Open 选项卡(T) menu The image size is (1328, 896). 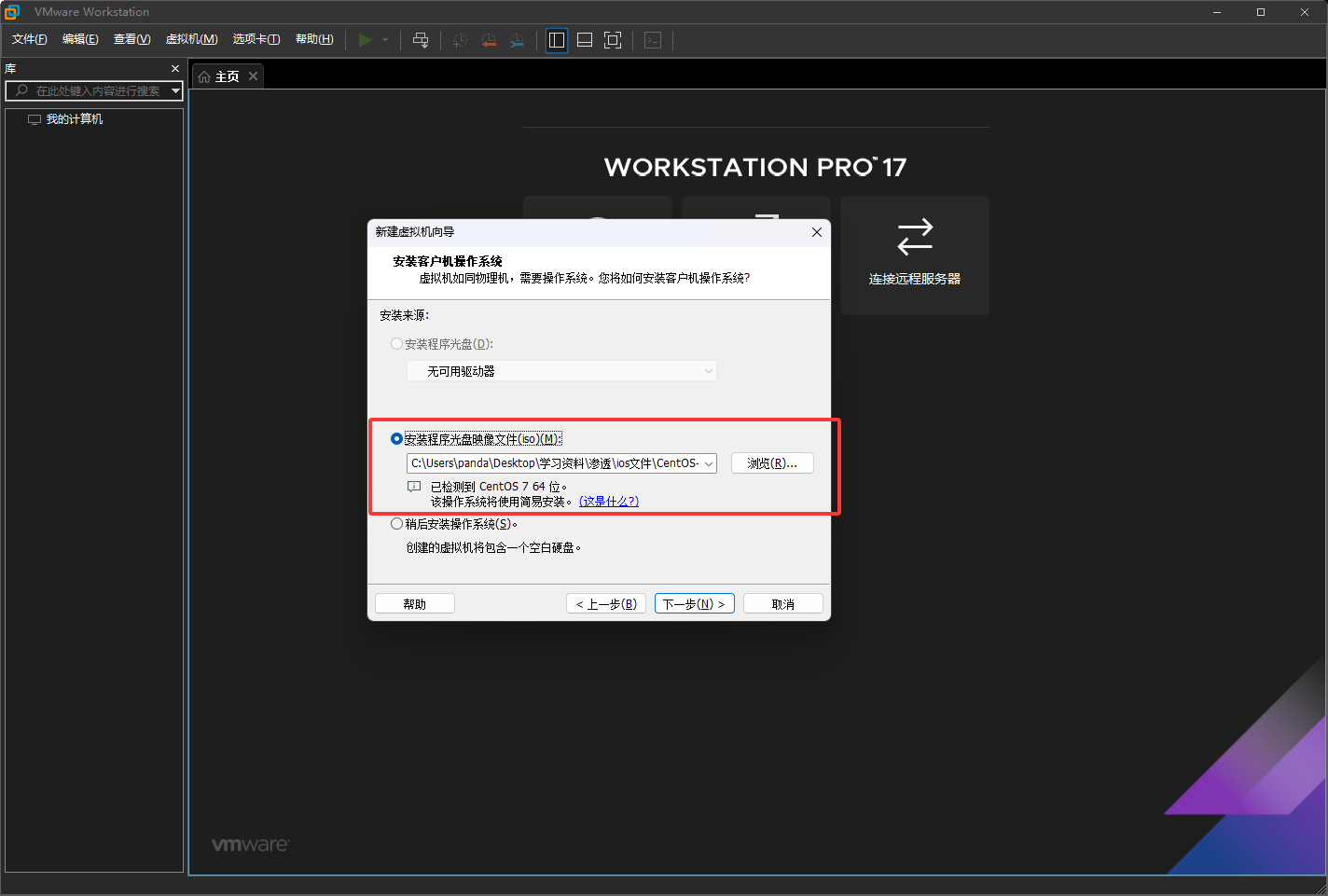tap(256, 39)
